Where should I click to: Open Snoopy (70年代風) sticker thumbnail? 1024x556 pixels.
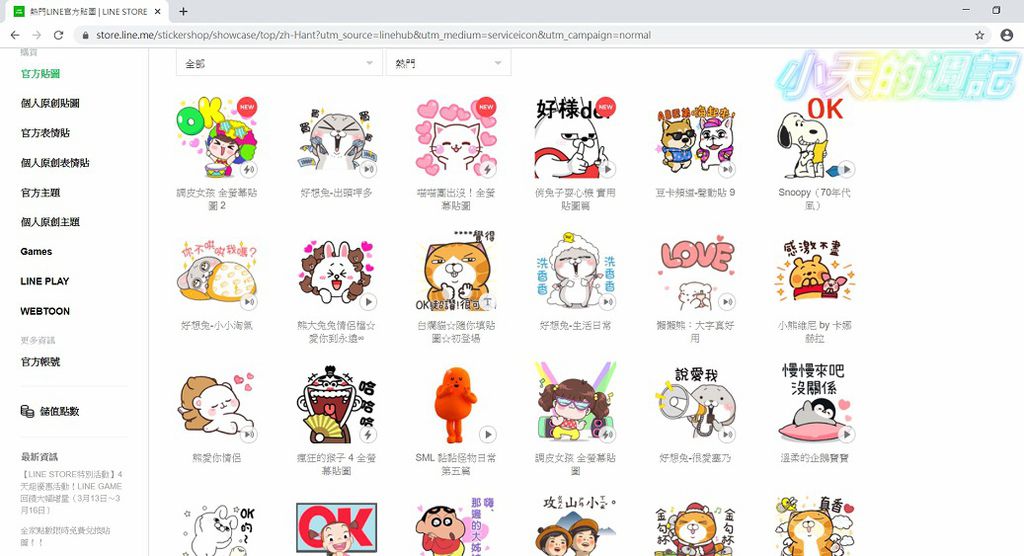point(814,137)
